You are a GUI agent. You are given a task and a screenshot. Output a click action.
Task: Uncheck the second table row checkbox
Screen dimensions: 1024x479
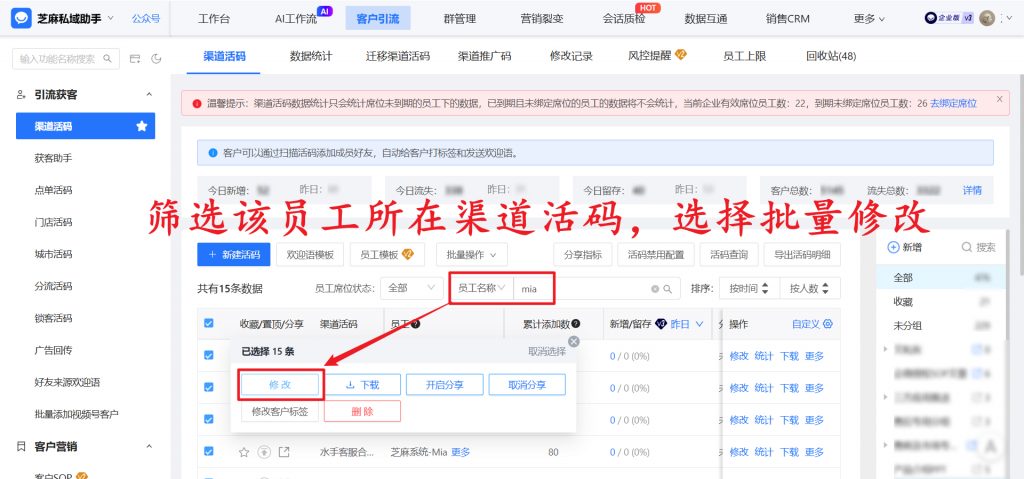coord(209,387)
